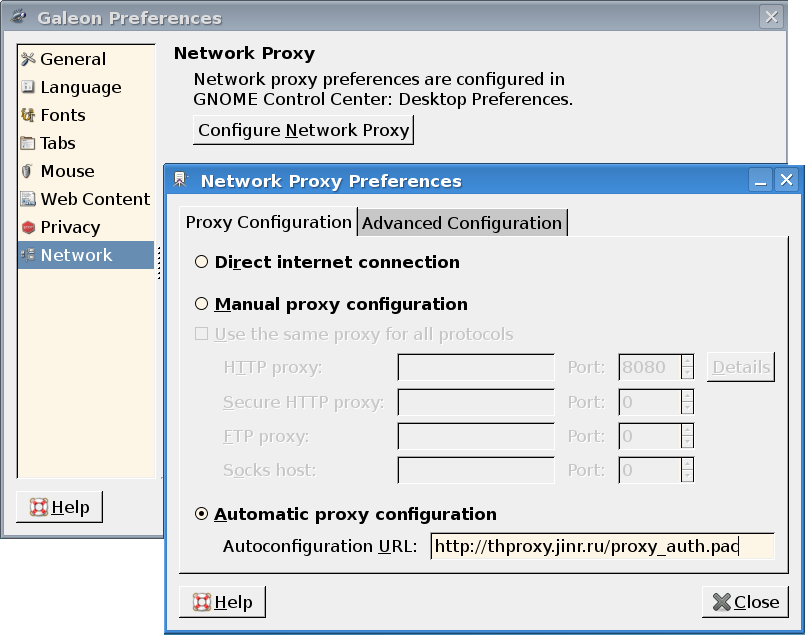Open the Language preferences category
This screenshot has width=805, height=635.
tap(86, 87)
